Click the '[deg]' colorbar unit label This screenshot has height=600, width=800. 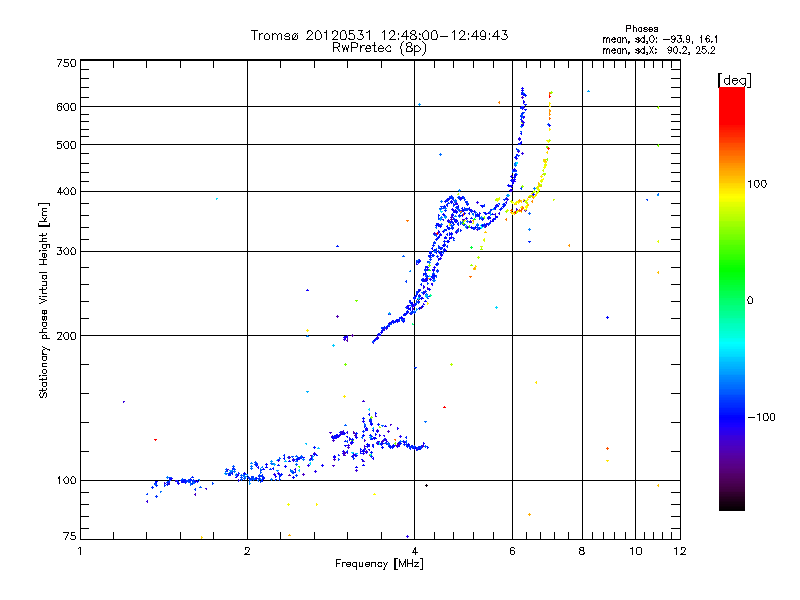734,80
